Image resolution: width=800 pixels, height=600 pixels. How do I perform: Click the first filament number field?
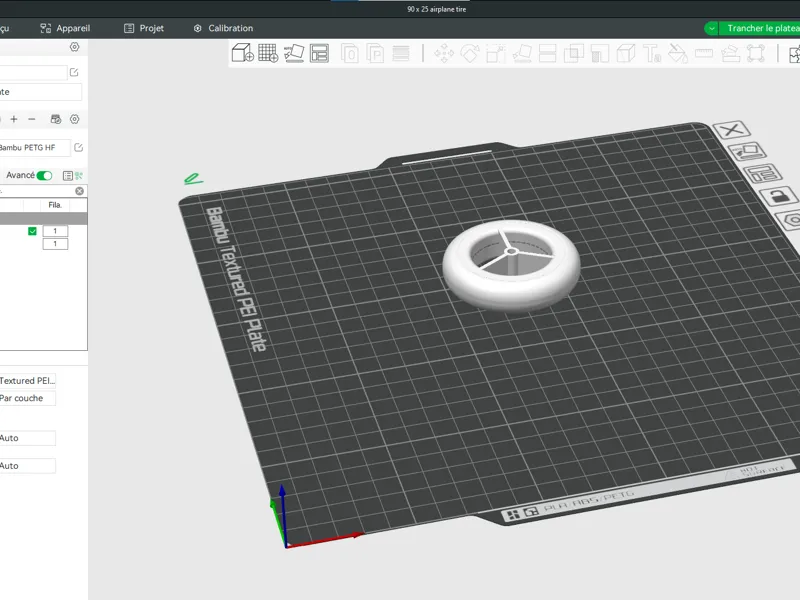(55, 231)
